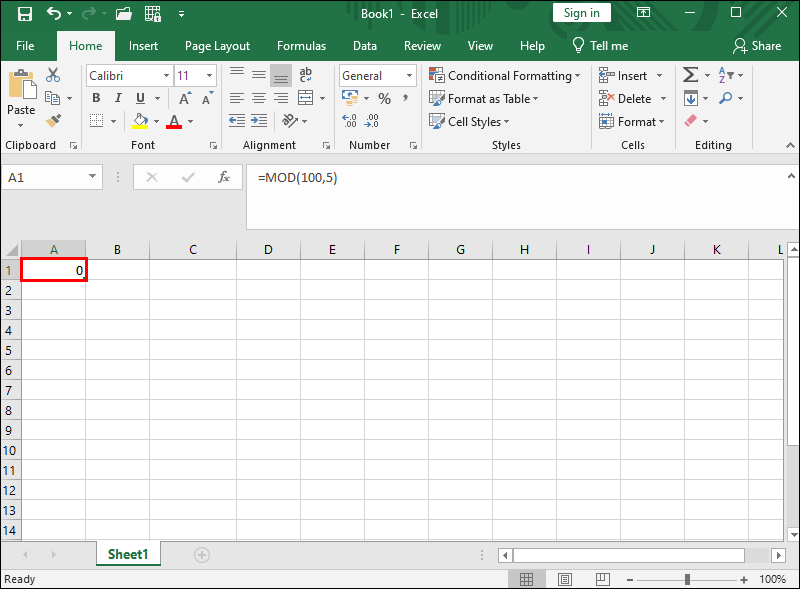800x589 pixels.
Task: Click the Increase Decimal icon
Action: 349,121
